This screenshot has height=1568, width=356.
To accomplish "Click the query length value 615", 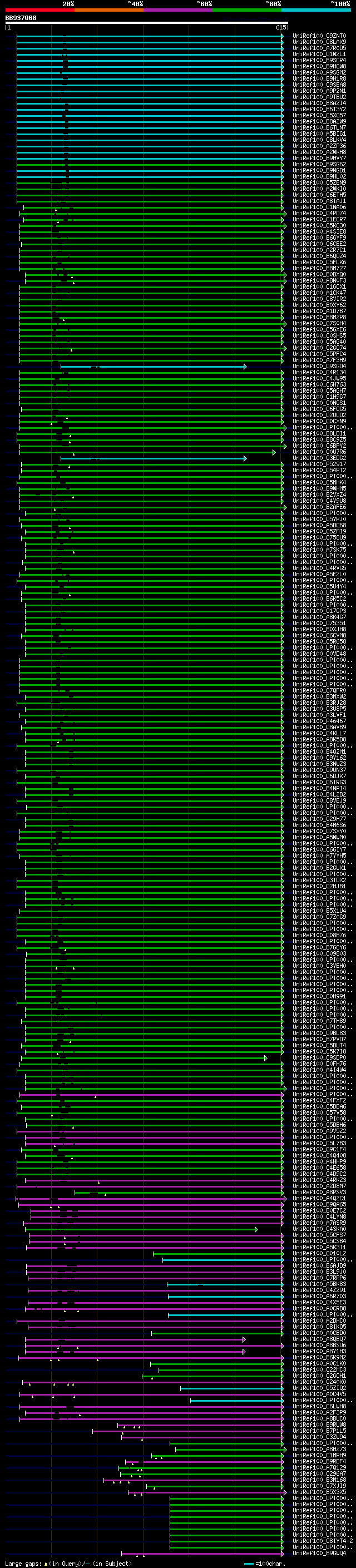I will coord(280,27).
